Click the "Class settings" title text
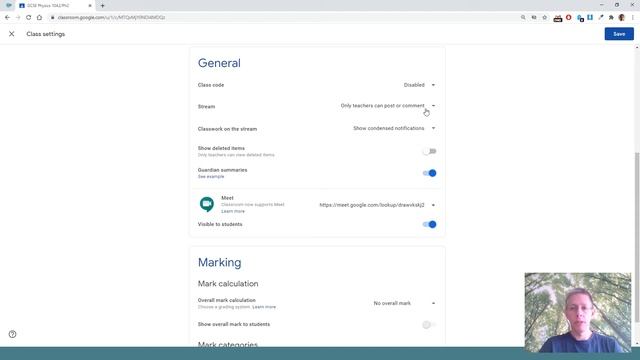The image size is (640, 360). pos(46,34)
